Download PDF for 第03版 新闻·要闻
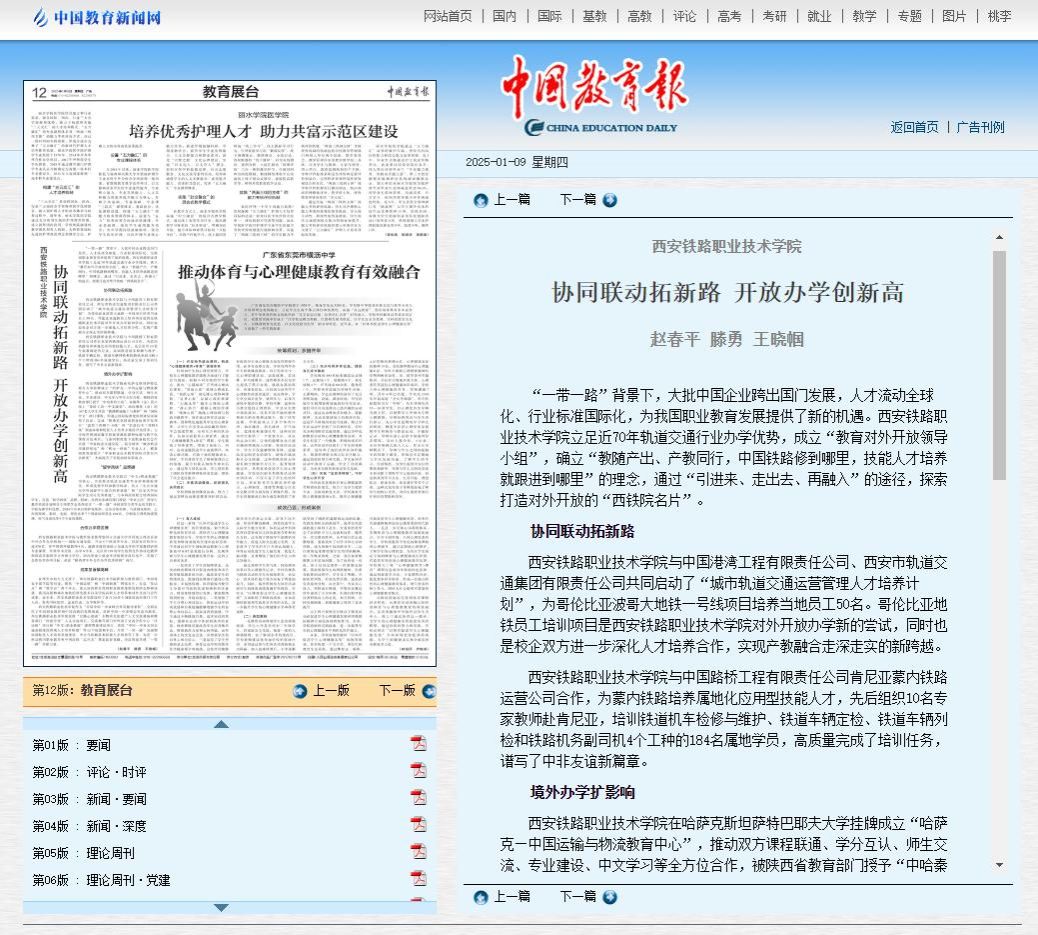Screen dimensions: 1038x935 pyautogui.click(x=418, y=798)
